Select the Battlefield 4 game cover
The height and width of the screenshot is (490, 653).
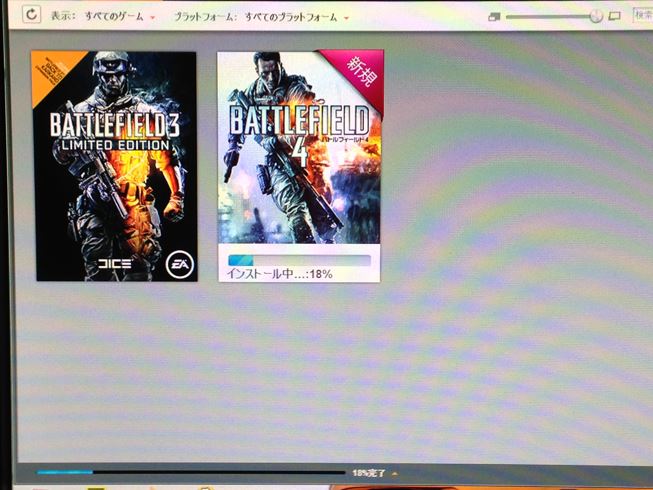(299, 147)
